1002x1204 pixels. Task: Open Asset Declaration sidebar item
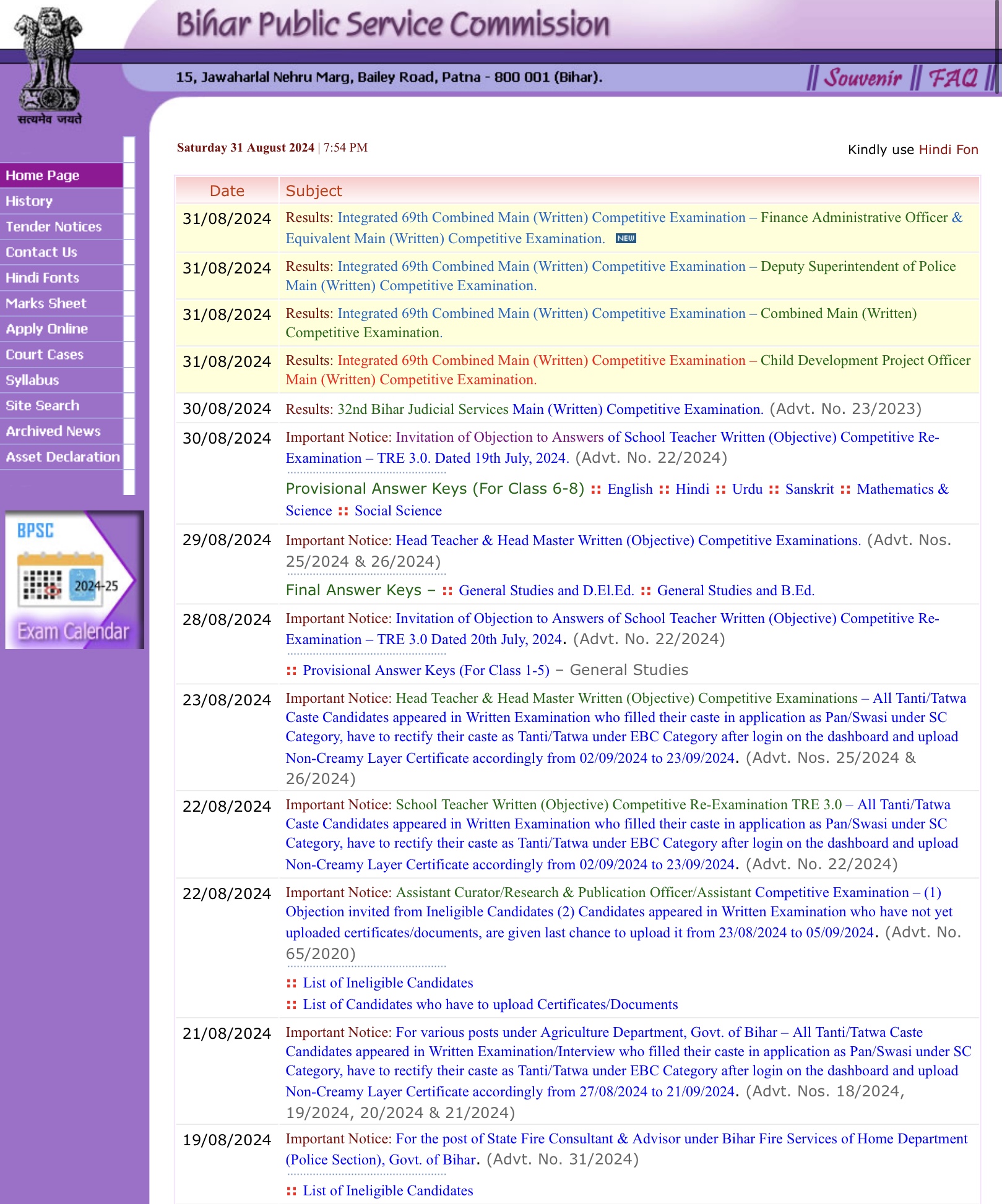point(61,457)
